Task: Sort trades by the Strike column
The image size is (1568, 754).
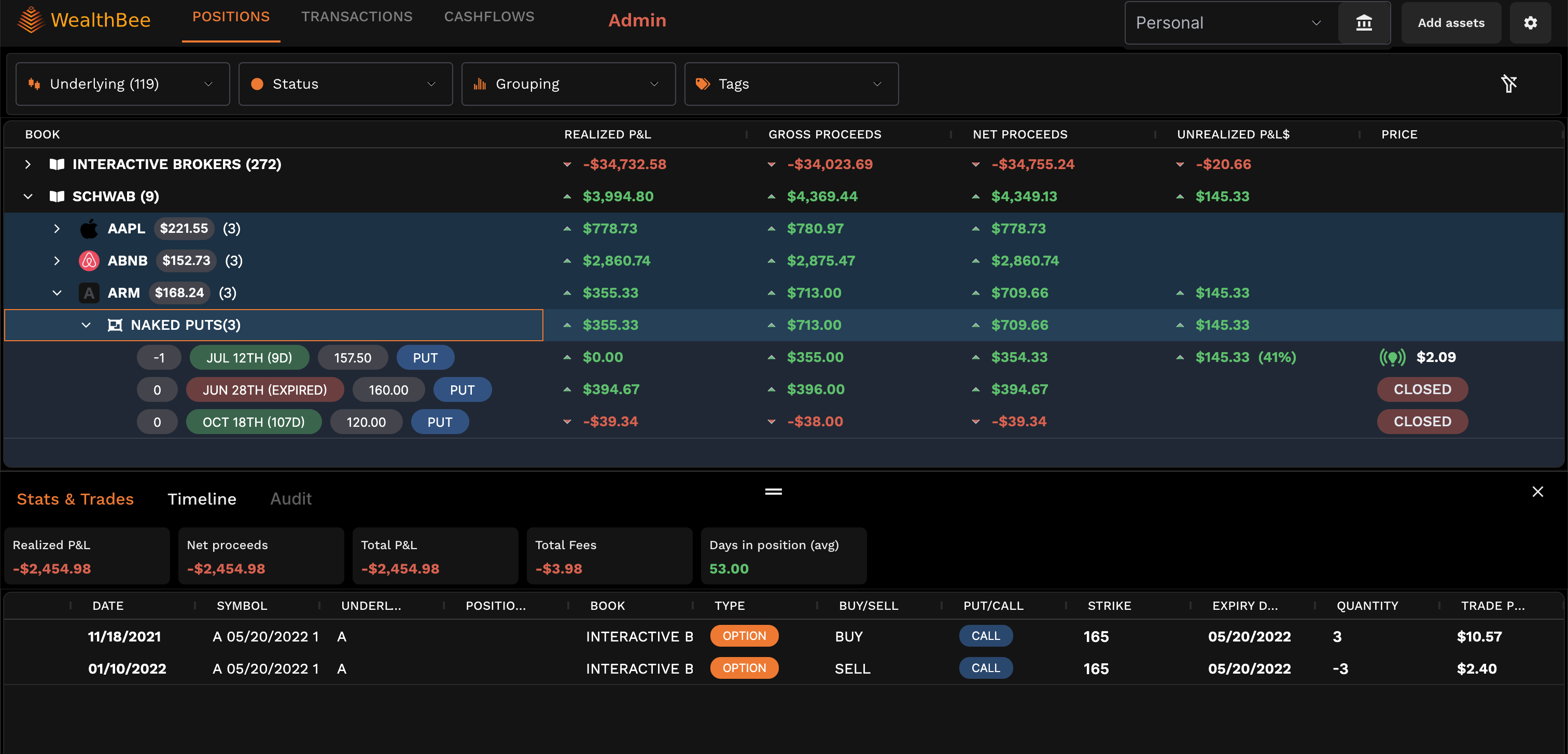Action: pos(1109,606)
